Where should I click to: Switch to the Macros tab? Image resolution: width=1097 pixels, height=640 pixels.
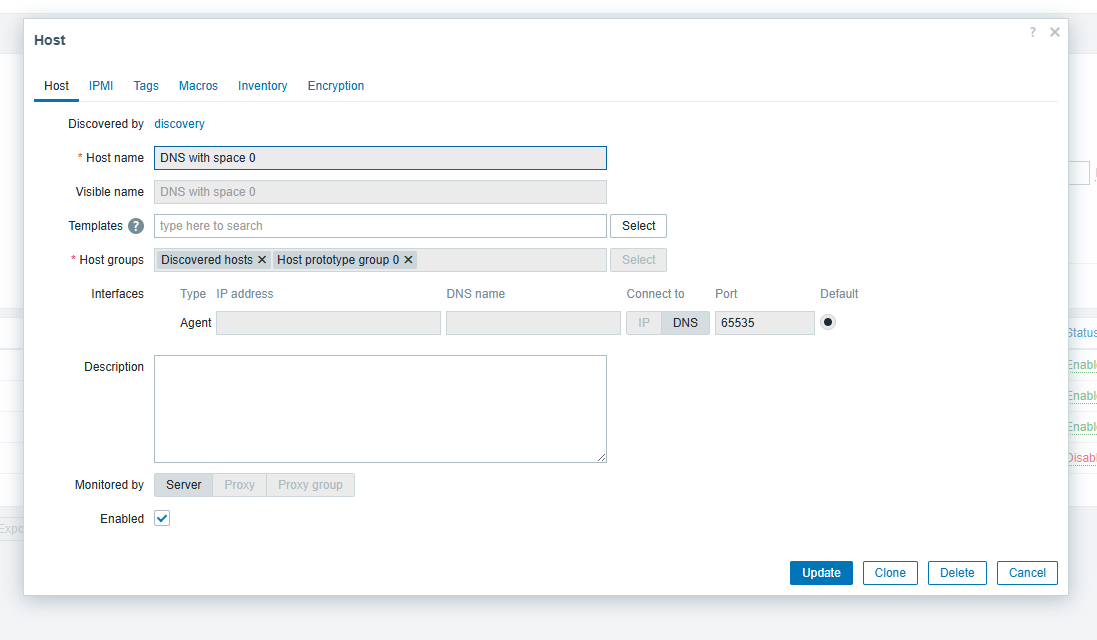198,86
